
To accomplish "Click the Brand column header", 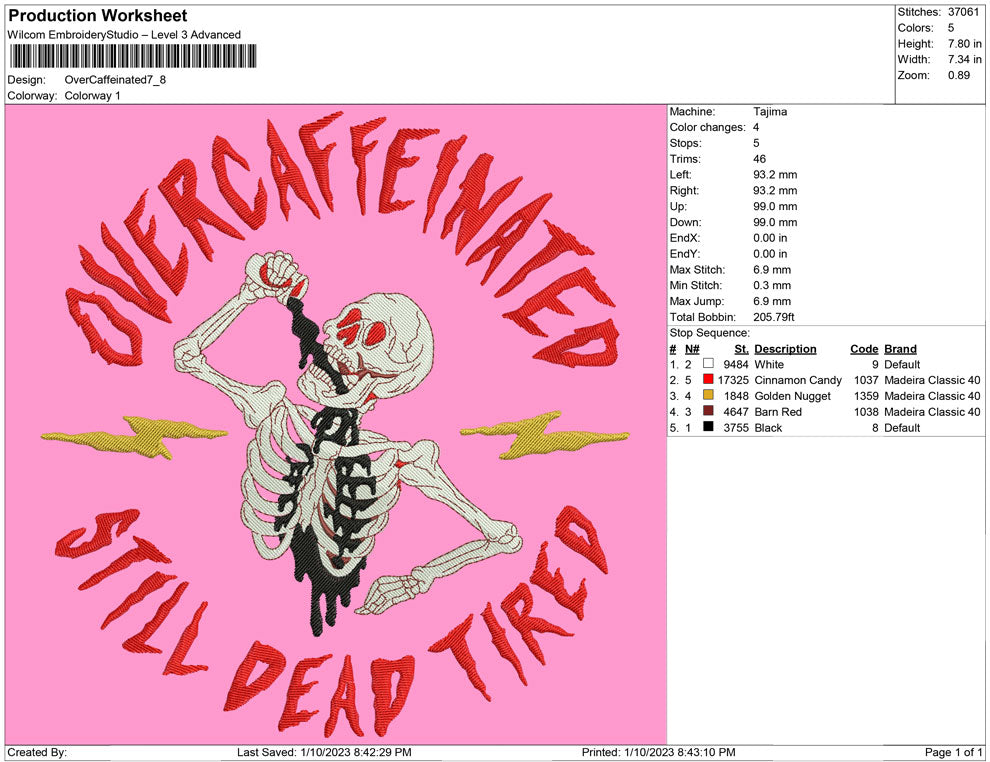I will point(900,349).
